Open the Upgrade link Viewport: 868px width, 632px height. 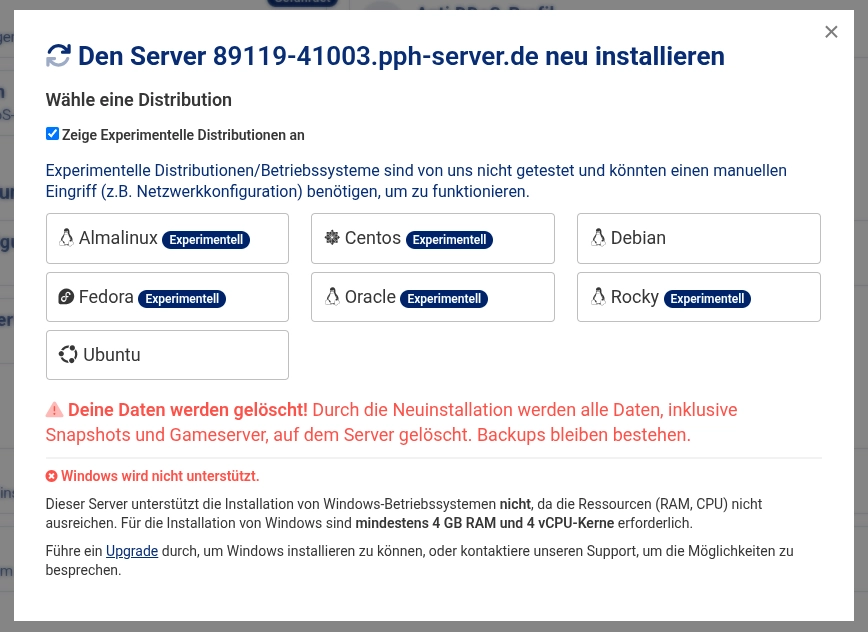132,551
